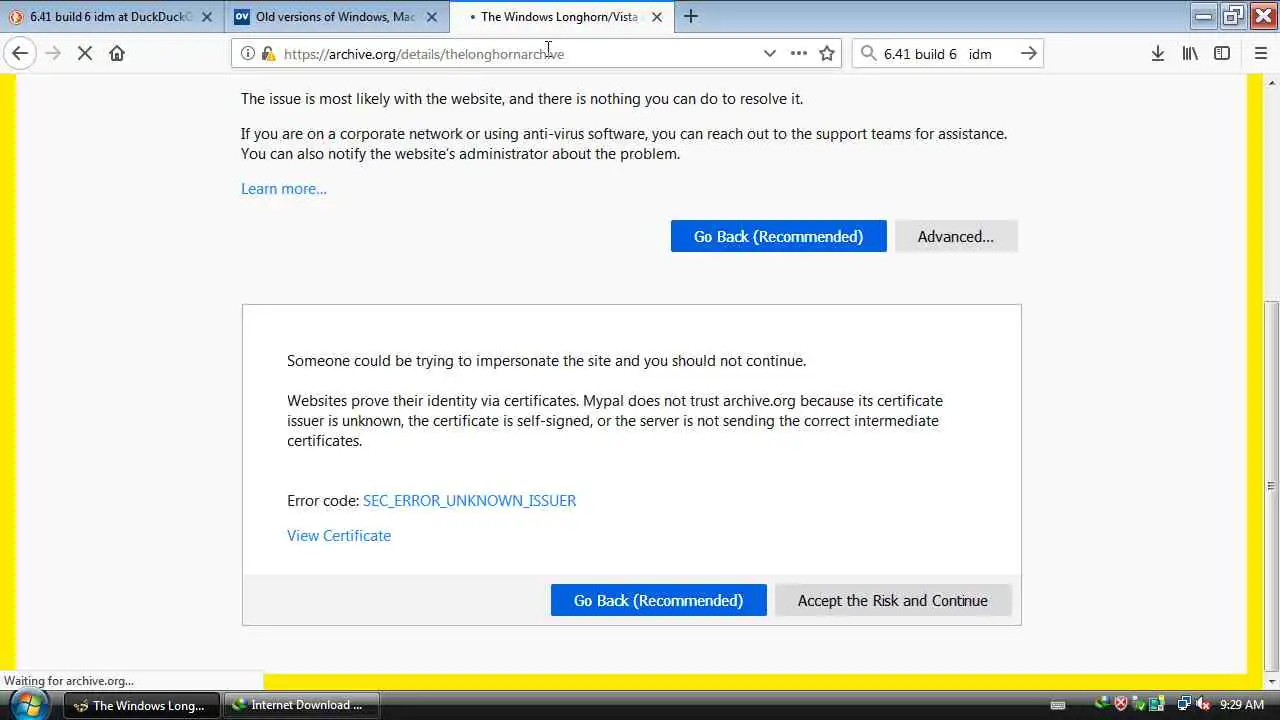Click the lower Go Back (Recommended) button

click(658, 600)
